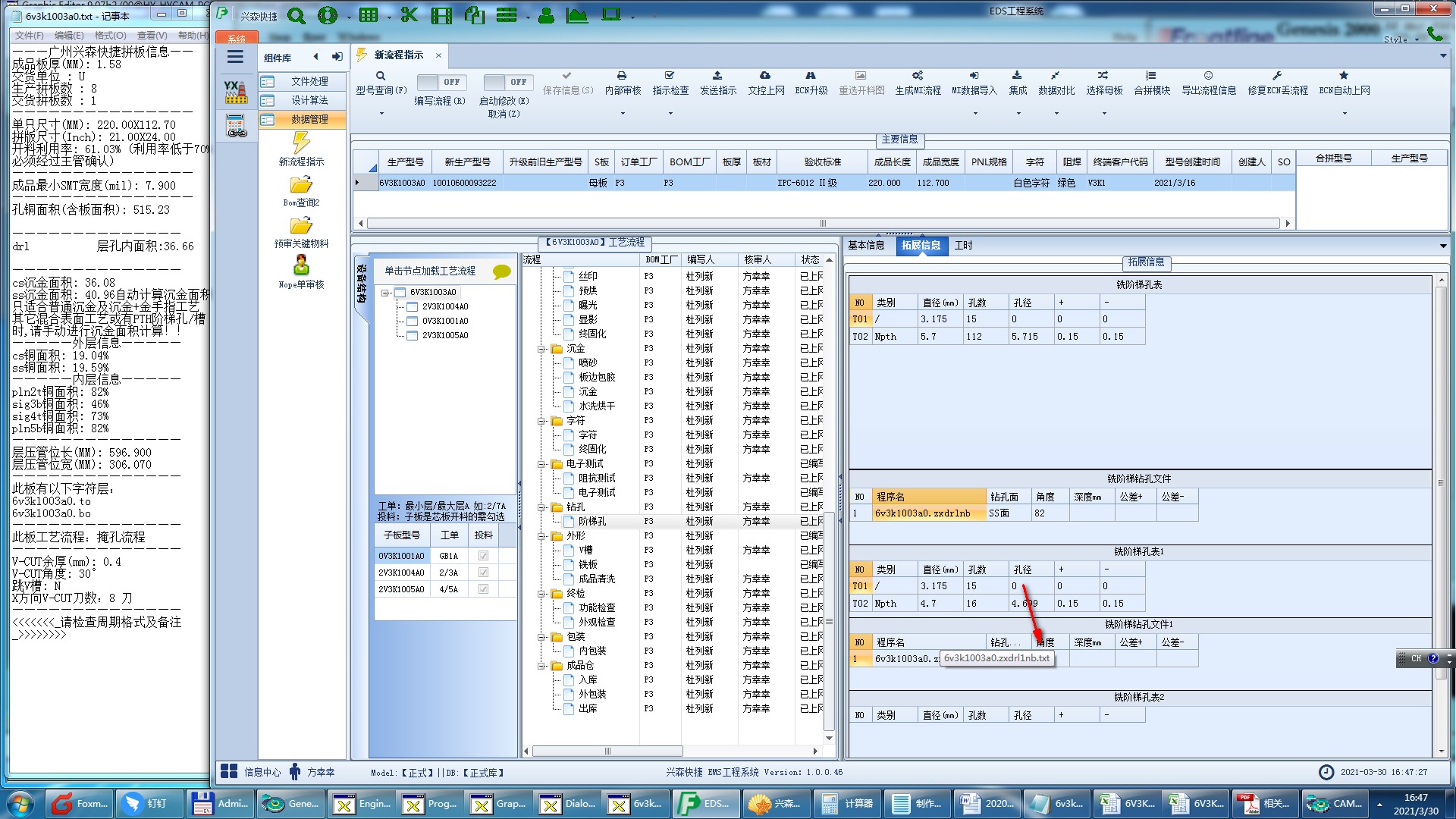
Task: Switch to 工时 tab
Action: tap(963, 246)
